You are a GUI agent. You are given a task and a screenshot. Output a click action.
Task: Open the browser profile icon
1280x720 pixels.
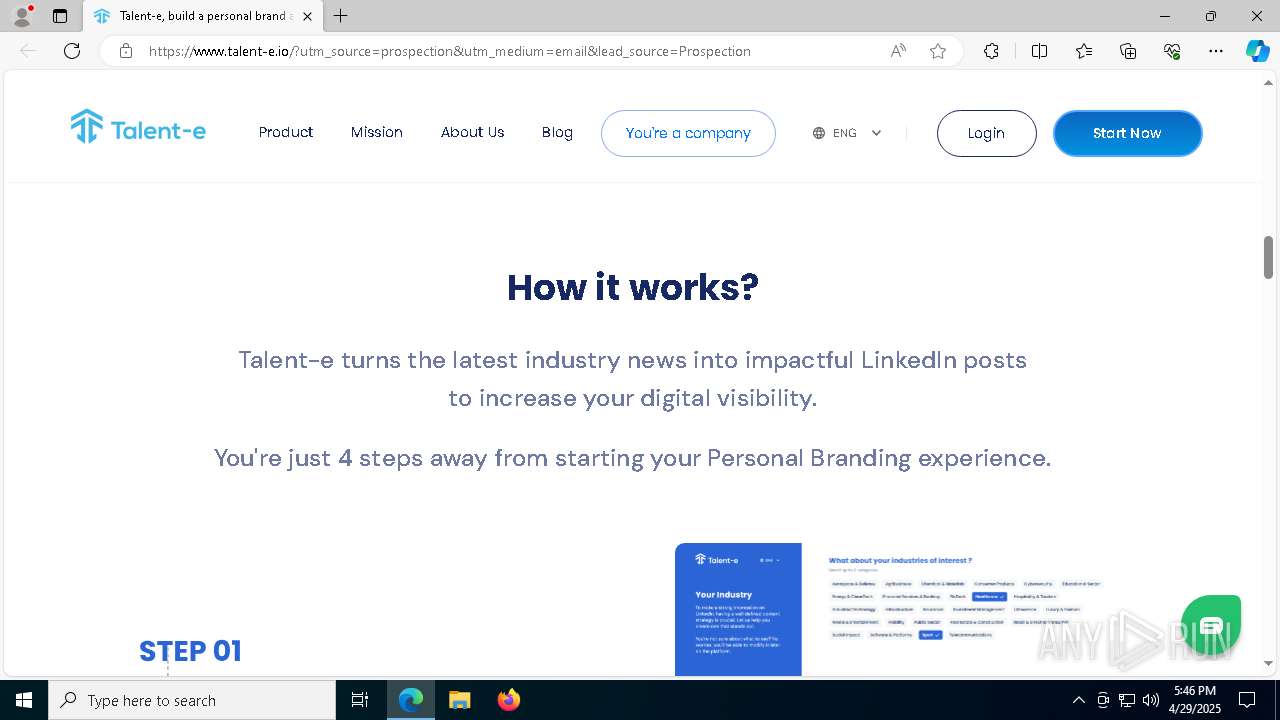[x=22, y=16]
